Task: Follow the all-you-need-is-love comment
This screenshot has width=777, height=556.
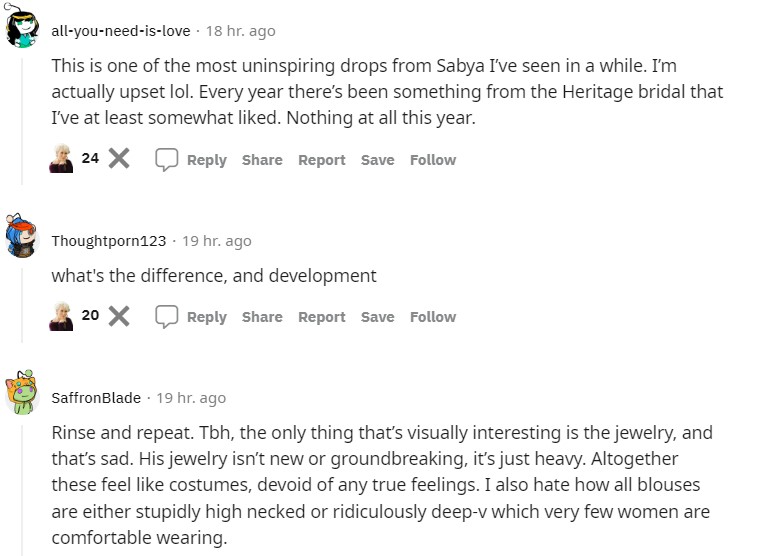Action: click(x=433, y=160)
